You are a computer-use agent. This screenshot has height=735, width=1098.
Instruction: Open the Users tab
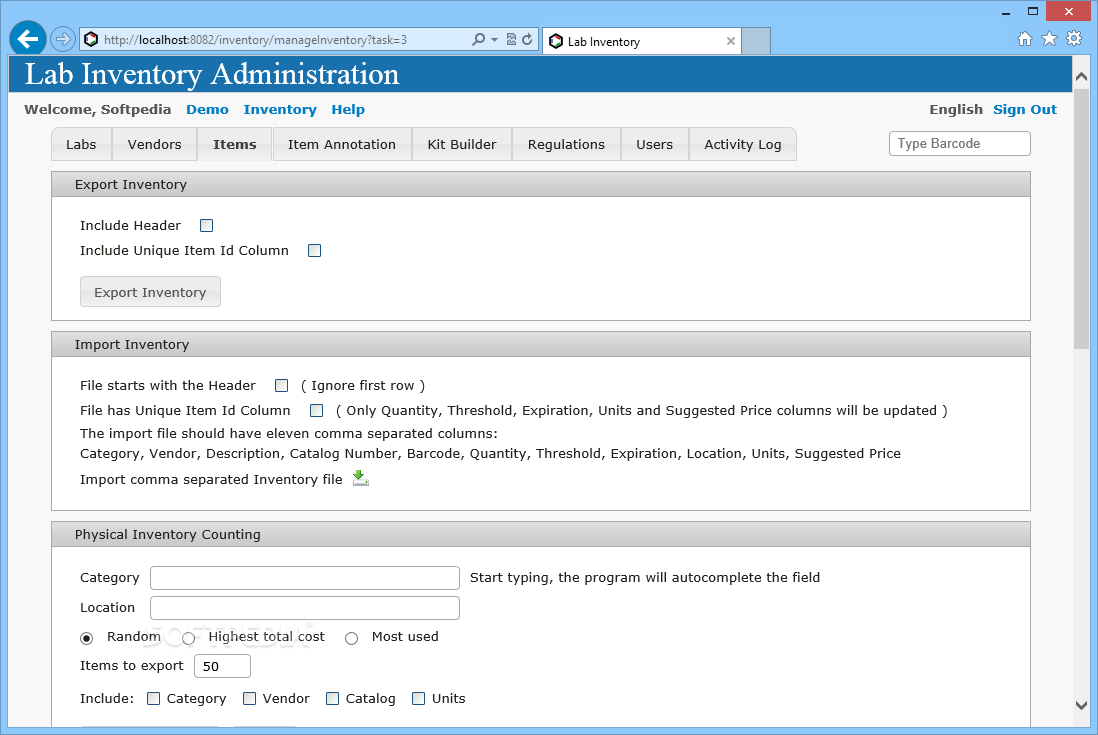(654, 144)
